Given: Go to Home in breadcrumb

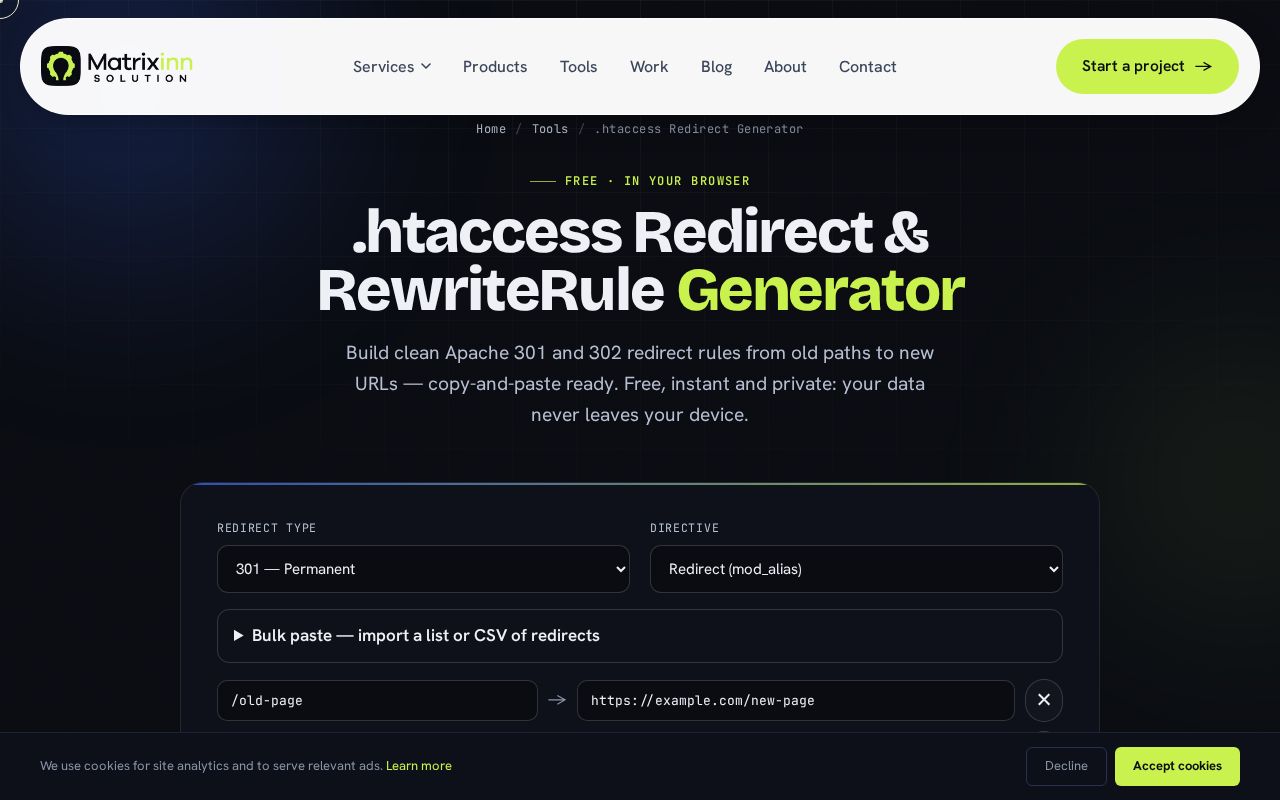Looking at the screenshot, I should click(491, 129).
